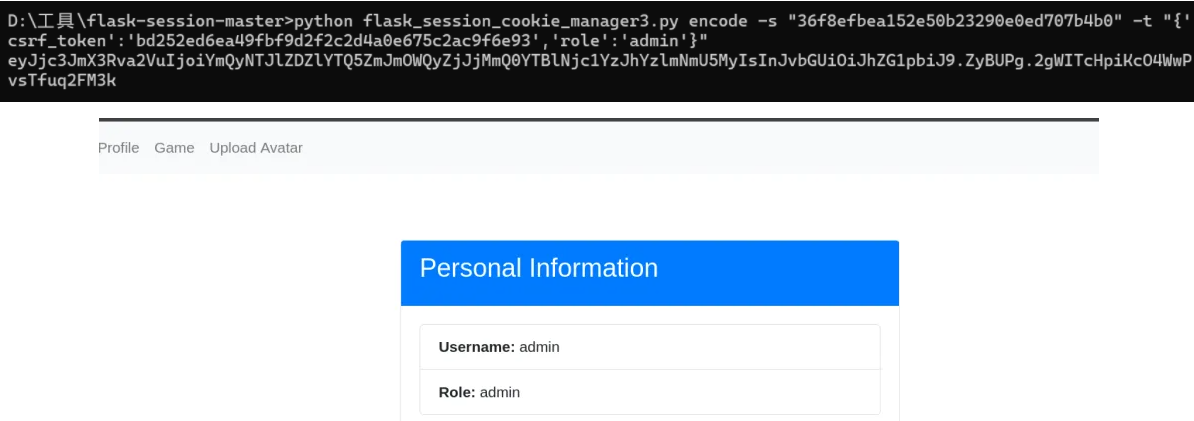
Task: Click the admin value beside Username
Action: pos(539,347)
